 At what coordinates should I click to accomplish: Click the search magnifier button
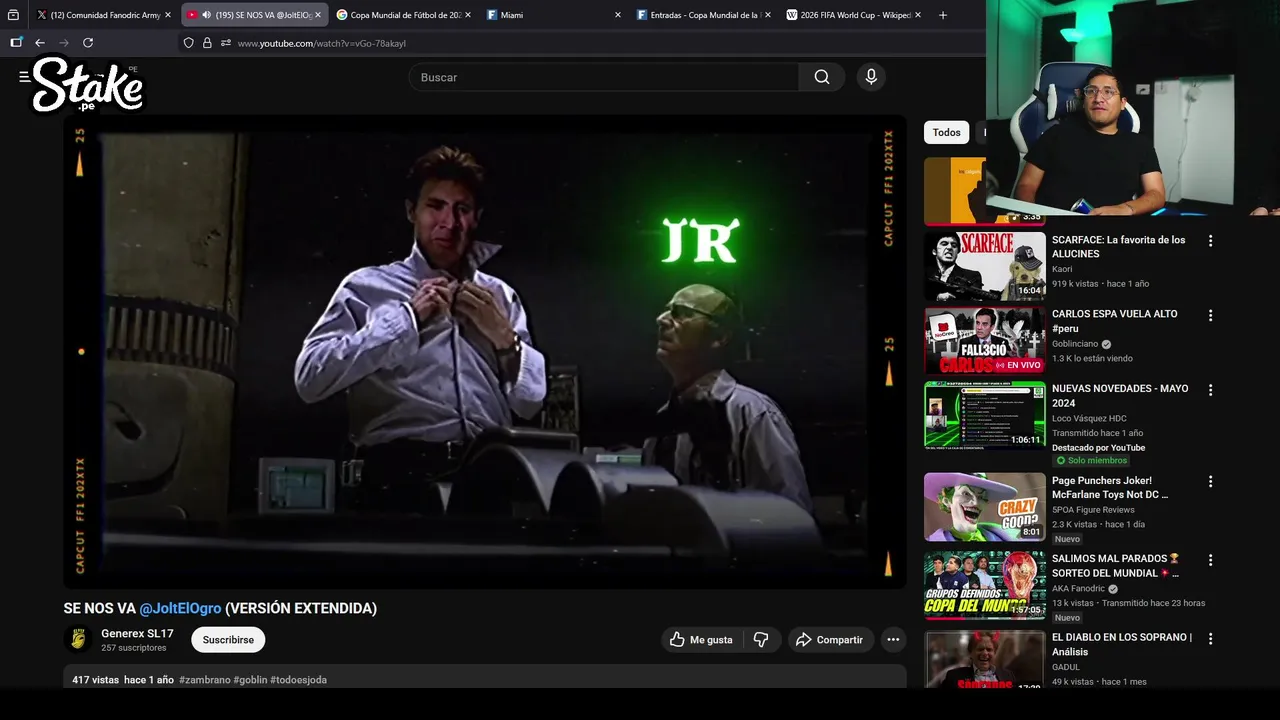point(822,77)
